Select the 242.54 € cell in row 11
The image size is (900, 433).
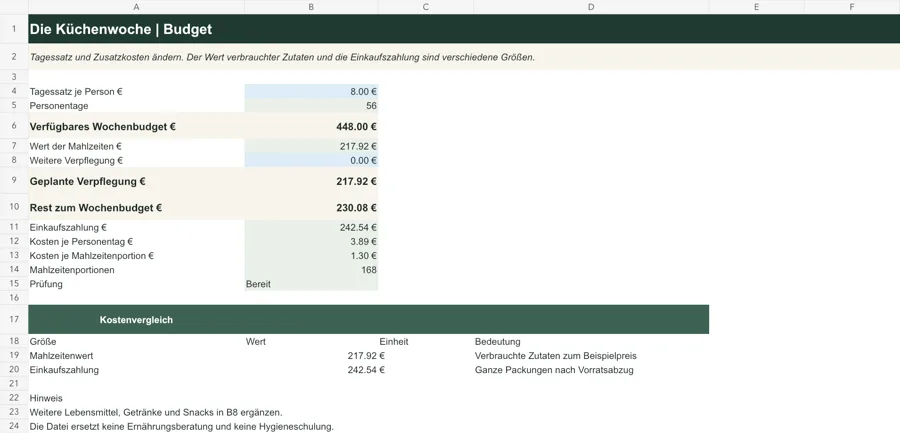pyautogui.click(x=311, y=227)
